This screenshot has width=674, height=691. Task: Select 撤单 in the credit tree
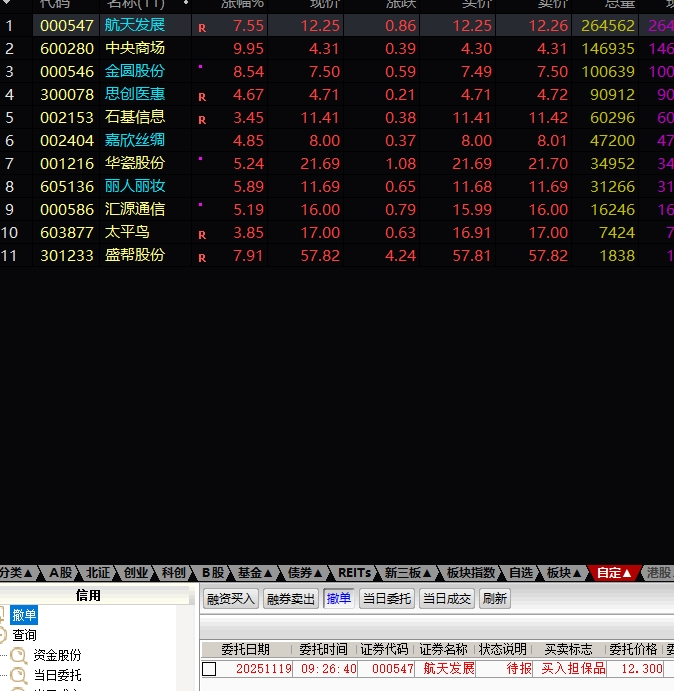tap(24, 615)
